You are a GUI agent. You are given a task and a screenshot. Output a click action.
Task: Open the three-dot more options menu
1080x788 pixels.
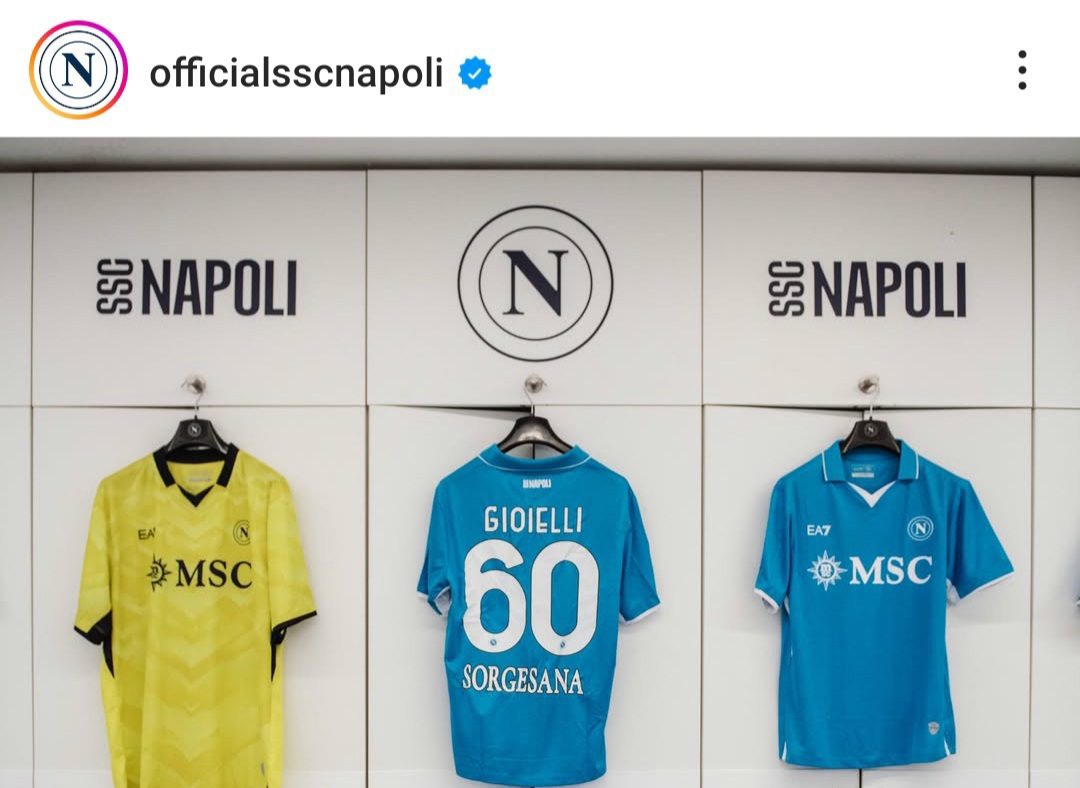[x=1022, y=70]
